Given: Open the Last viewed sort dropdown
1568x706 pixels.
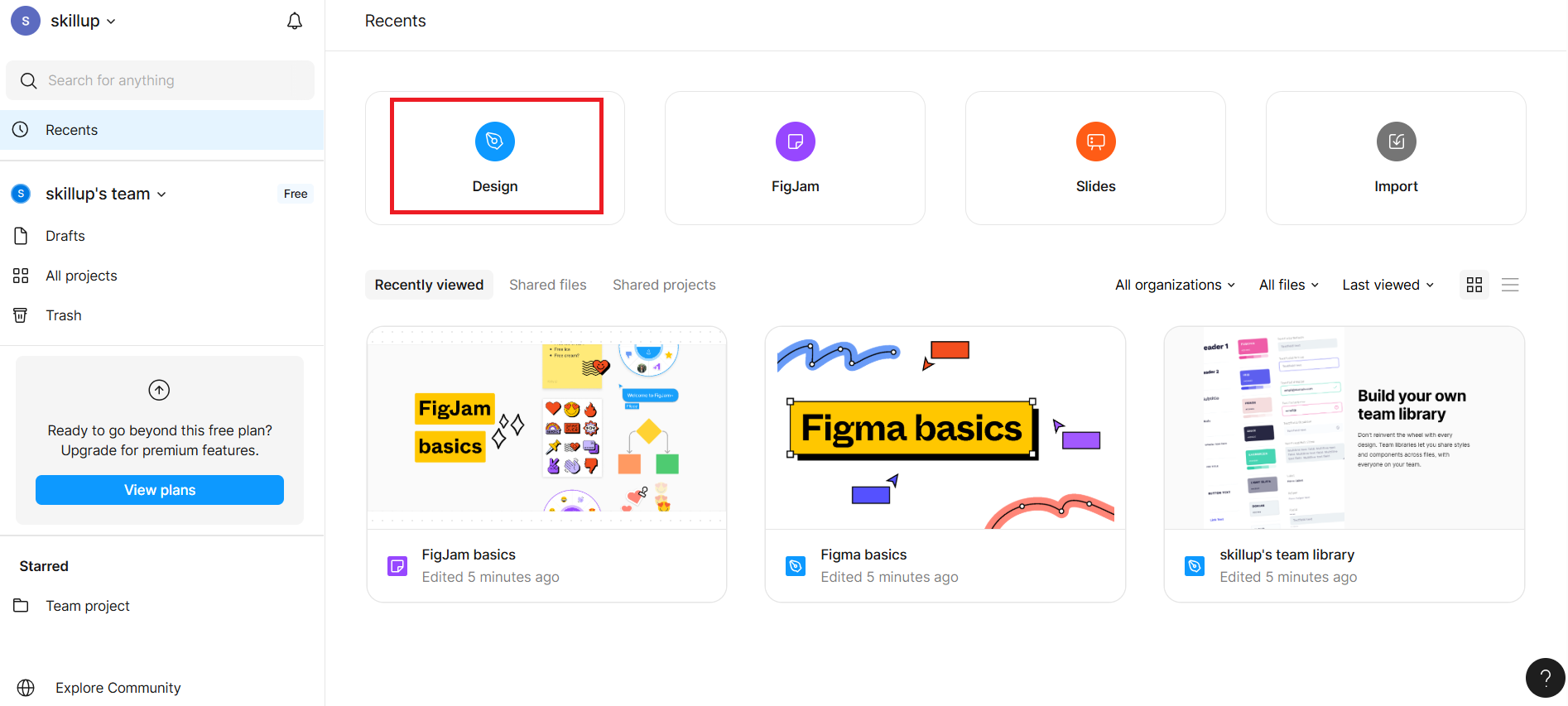Looking at the screenshot, I should click(x=1388, y=285).
